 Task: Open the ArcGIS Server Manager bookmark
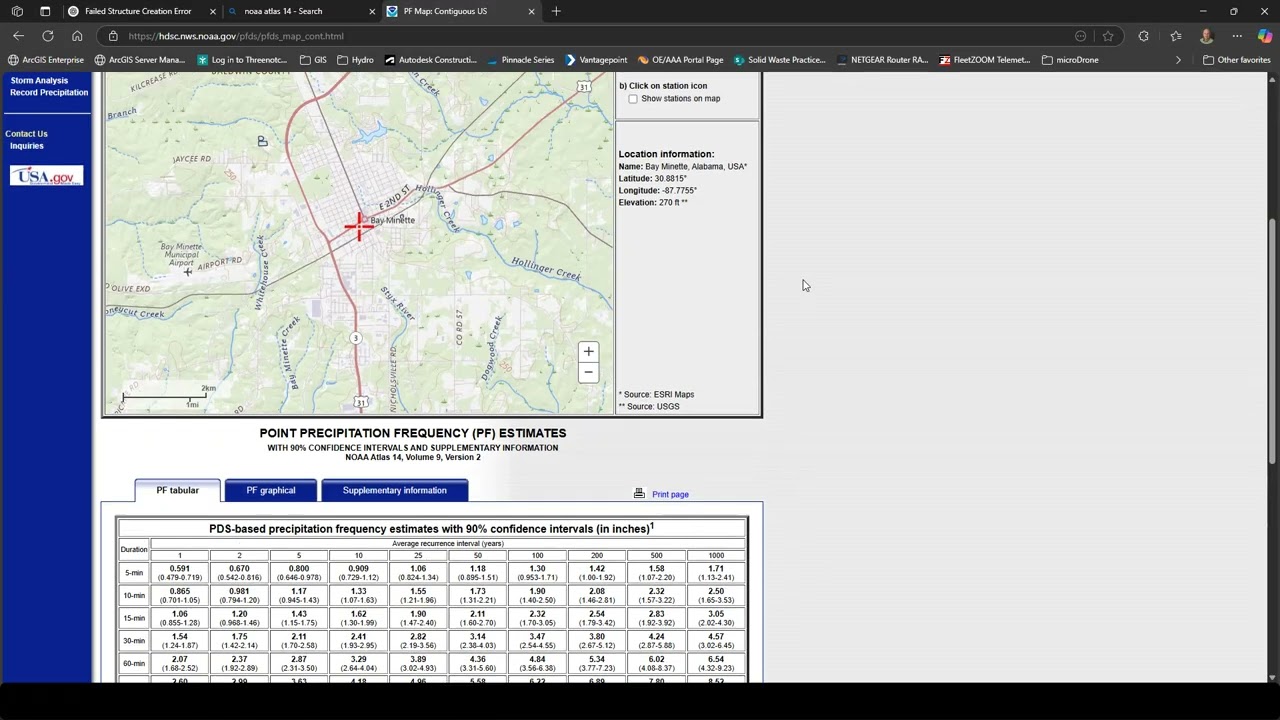click(x=140, y=60)
